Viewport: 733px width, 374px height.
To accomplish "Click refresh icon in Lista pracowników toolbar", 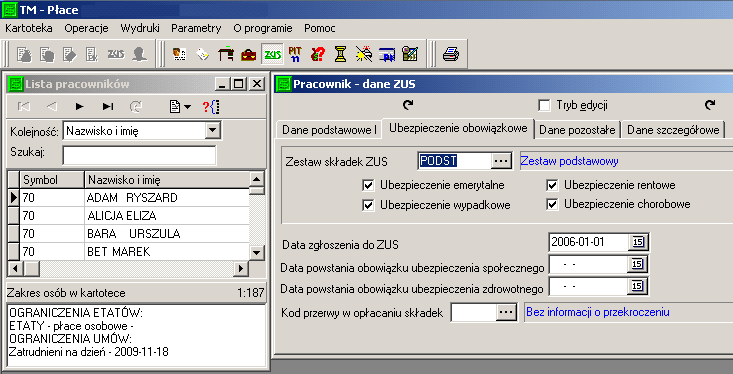I will [x=136, y=107].
